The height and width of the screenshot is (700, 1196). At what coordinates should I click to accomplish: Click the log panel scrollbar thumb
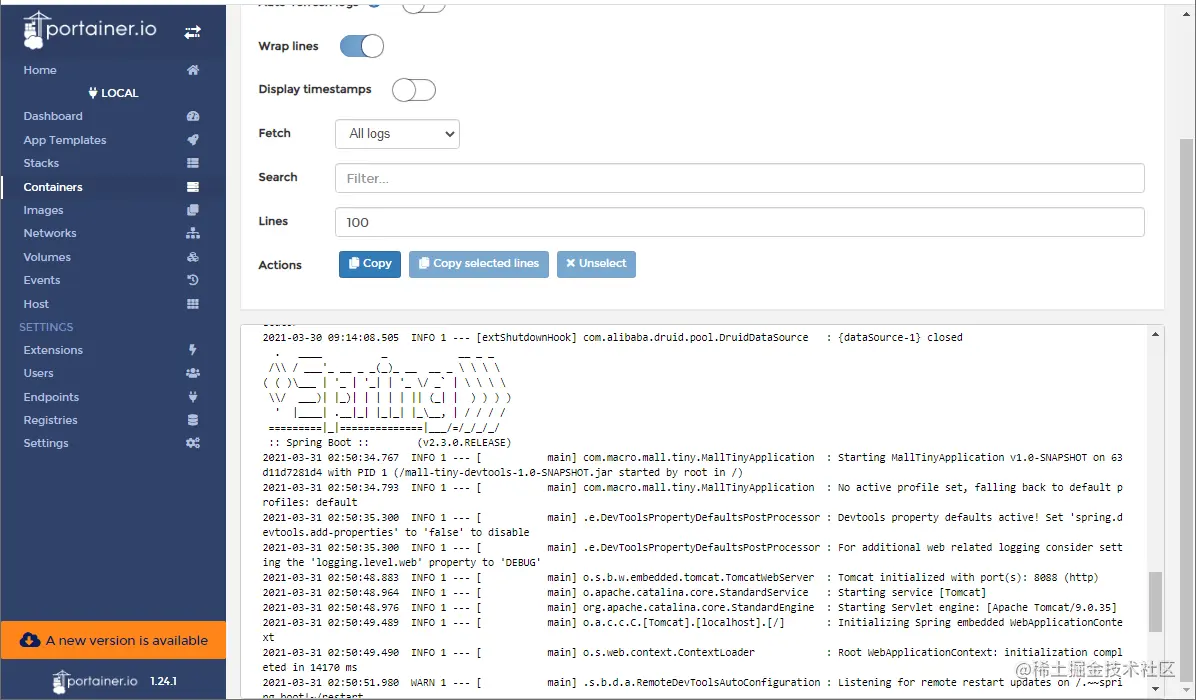point(1155,601)
